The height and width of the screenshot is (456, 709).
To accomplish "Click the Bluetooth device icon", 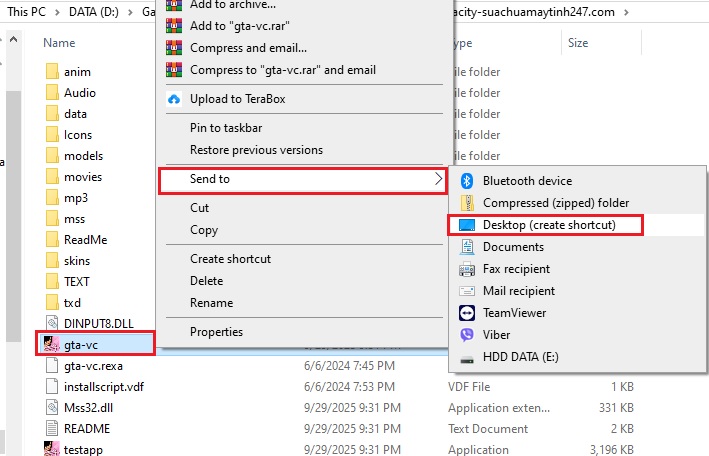I will coord(466,181).
